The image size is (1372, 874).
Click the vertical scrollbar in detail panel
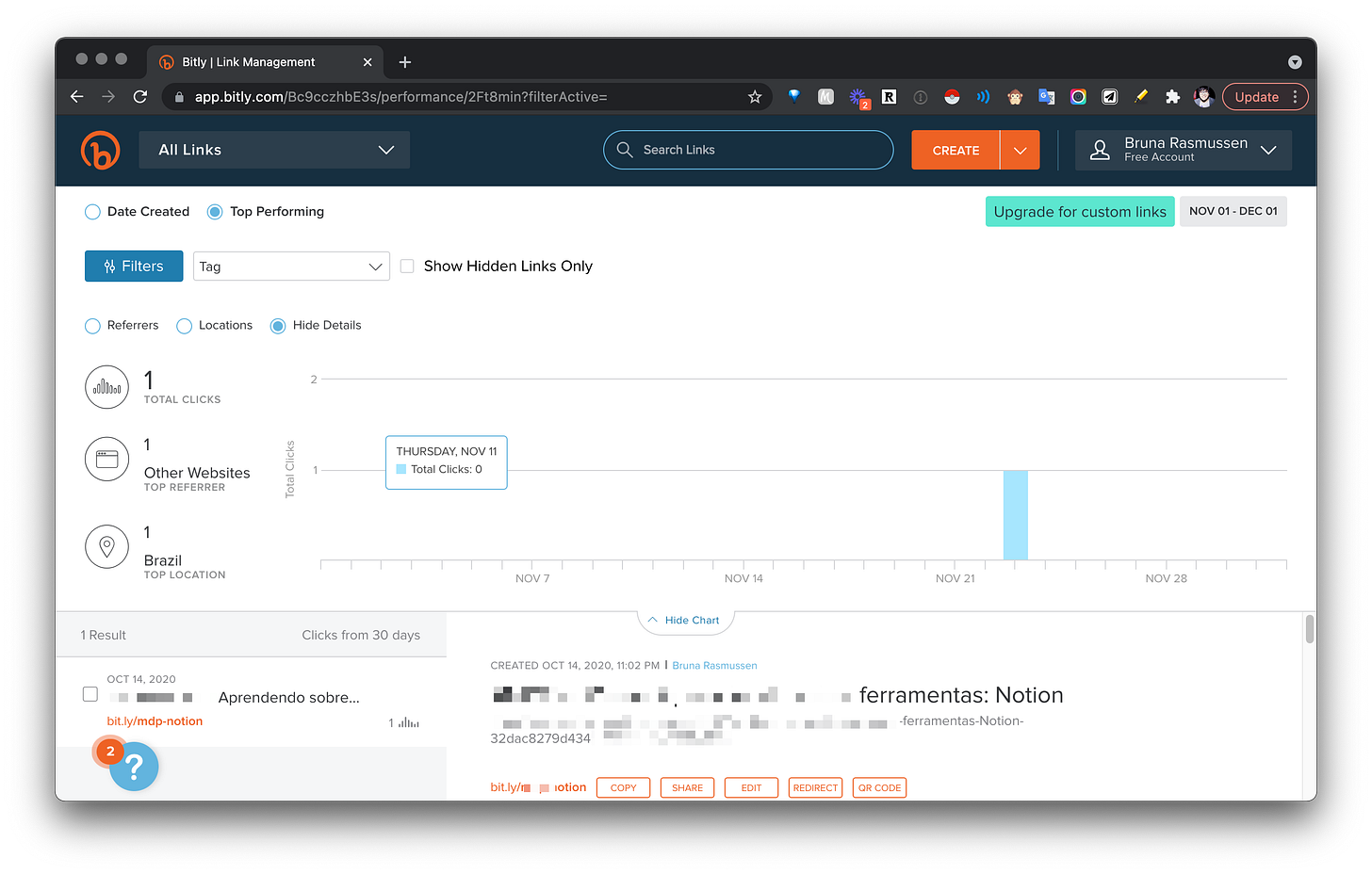pos(1310,628)
